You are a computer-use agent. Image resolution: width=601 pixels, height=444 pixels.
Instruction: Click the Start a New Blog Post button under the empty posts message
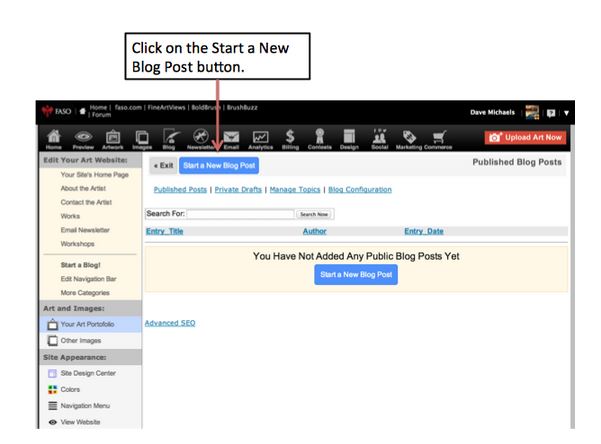[x=356, y=275]
